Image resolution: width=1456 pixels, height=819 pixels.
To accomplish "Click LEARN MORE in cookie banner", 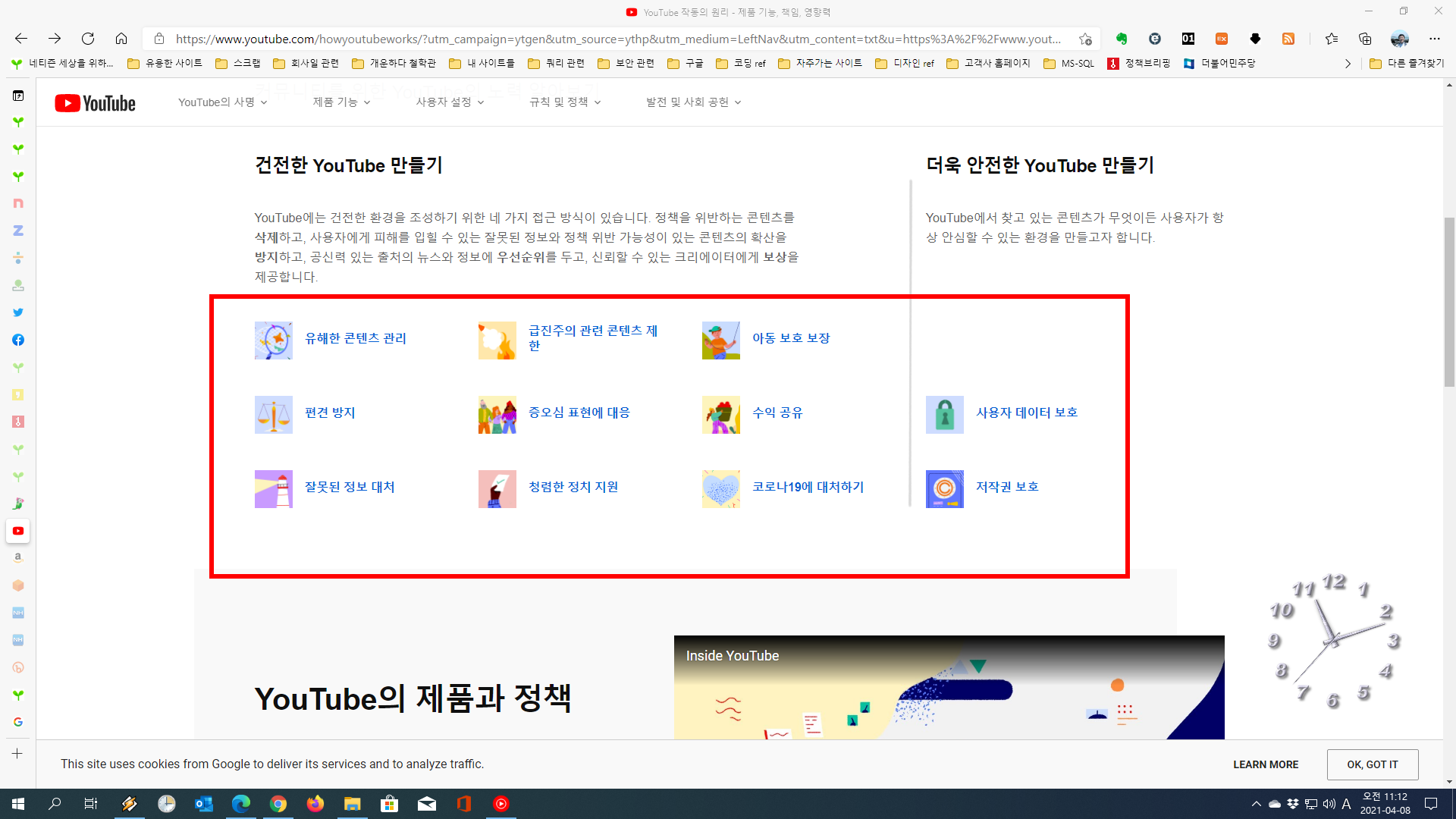I will pos(1266,764).
